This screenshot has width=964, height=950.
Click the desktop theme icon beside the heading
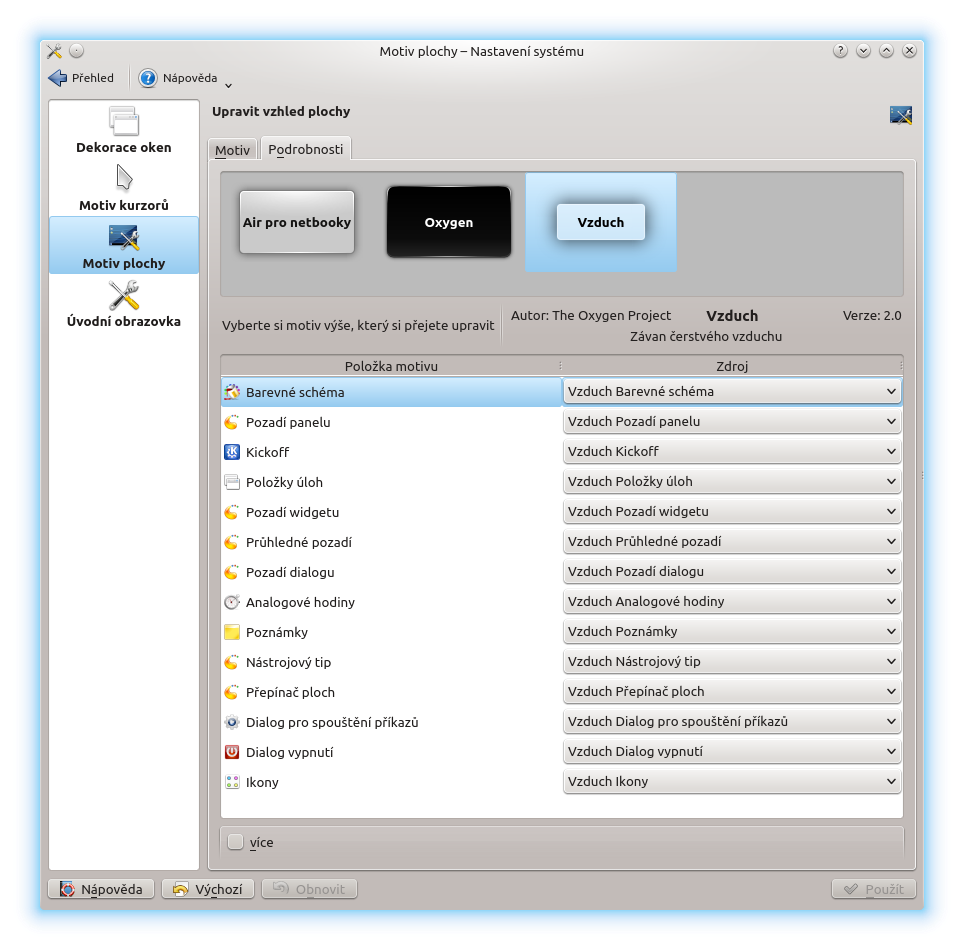tap(901, 115)
